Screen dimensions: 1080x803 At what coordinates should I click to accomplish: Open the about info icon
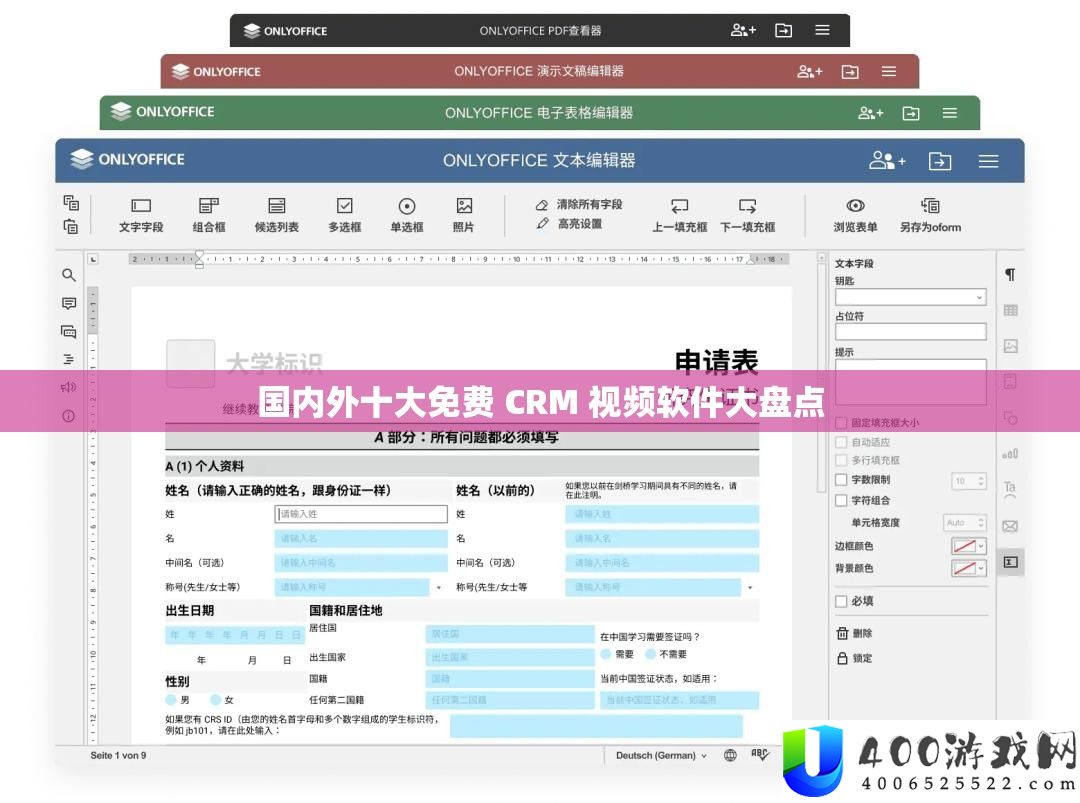[x=68, y=416]
